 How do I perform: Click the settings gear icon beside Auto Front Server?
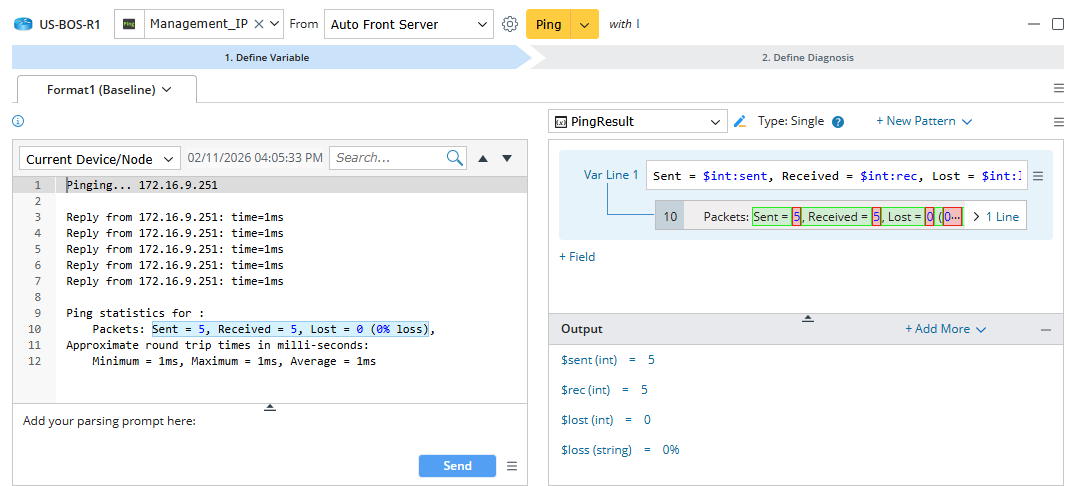tap(510, 24)
